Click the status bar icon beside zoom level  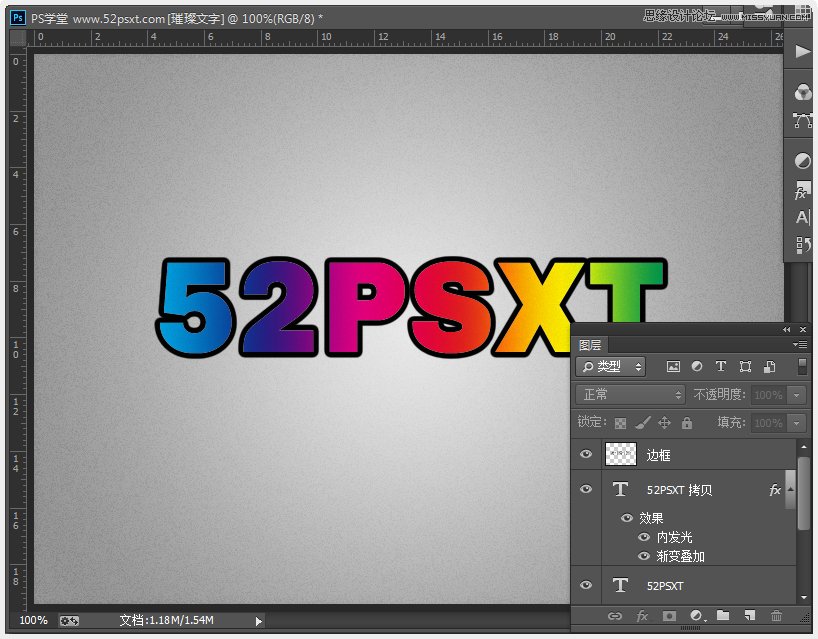point(69,621)
